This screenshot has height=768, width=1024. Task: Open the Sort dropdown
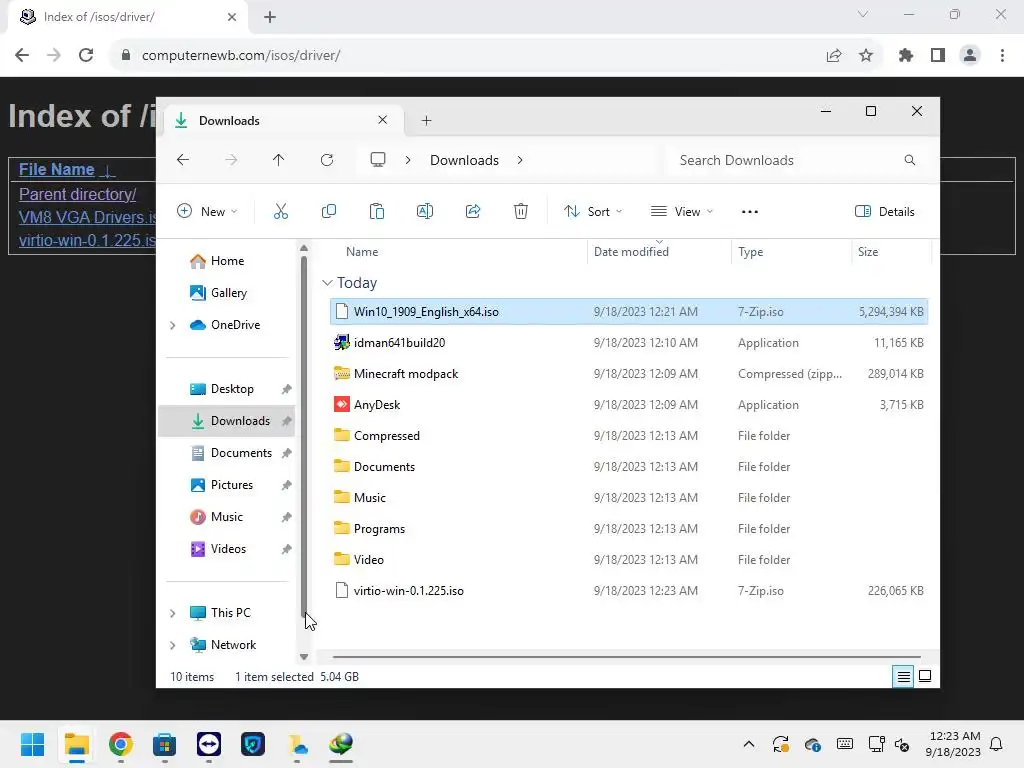coord(593,212)
